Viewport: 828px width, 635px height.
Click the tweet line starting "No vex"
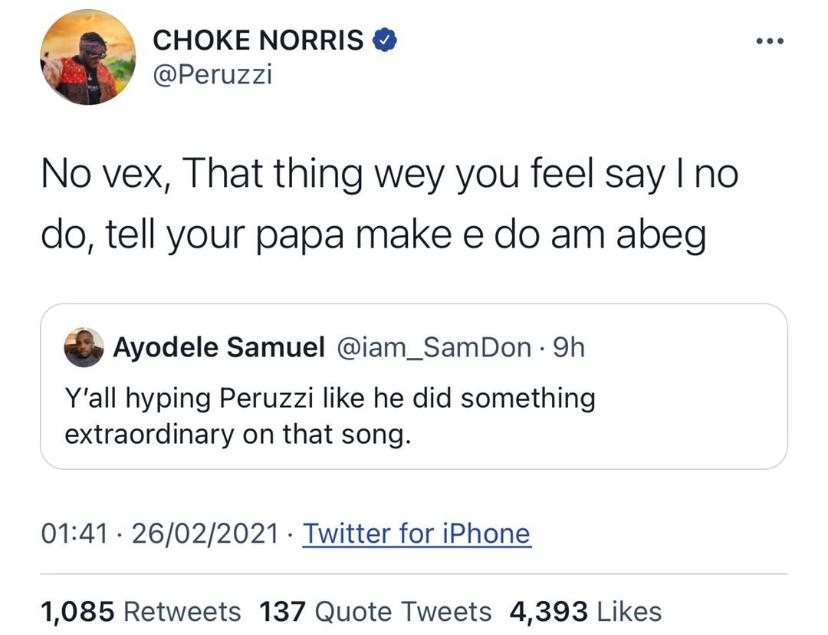389,177
